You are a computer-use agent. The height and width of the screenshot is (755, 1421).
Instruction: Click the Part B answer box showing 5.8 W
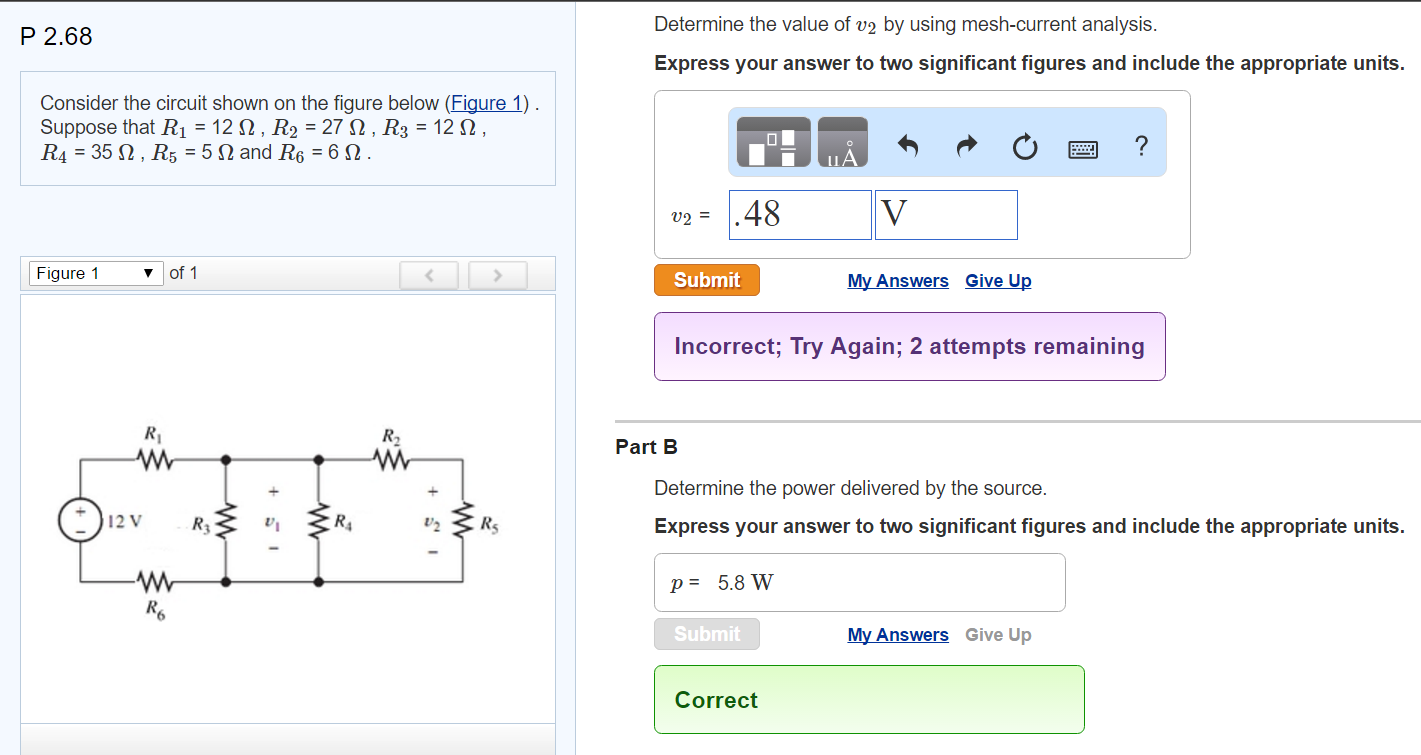point(860,583)
